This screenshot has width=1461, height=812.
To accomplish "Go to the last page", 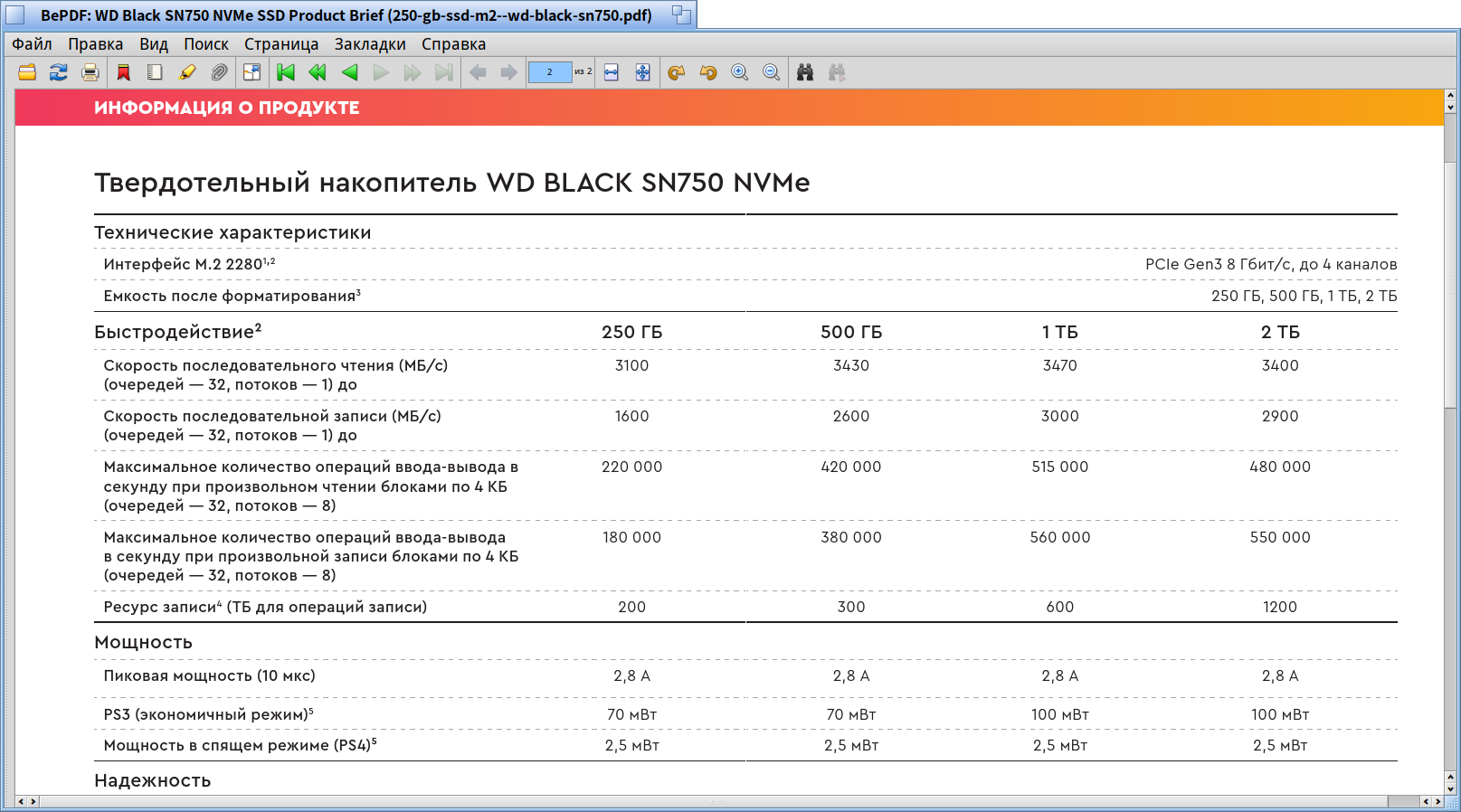I will click(443, 72).
